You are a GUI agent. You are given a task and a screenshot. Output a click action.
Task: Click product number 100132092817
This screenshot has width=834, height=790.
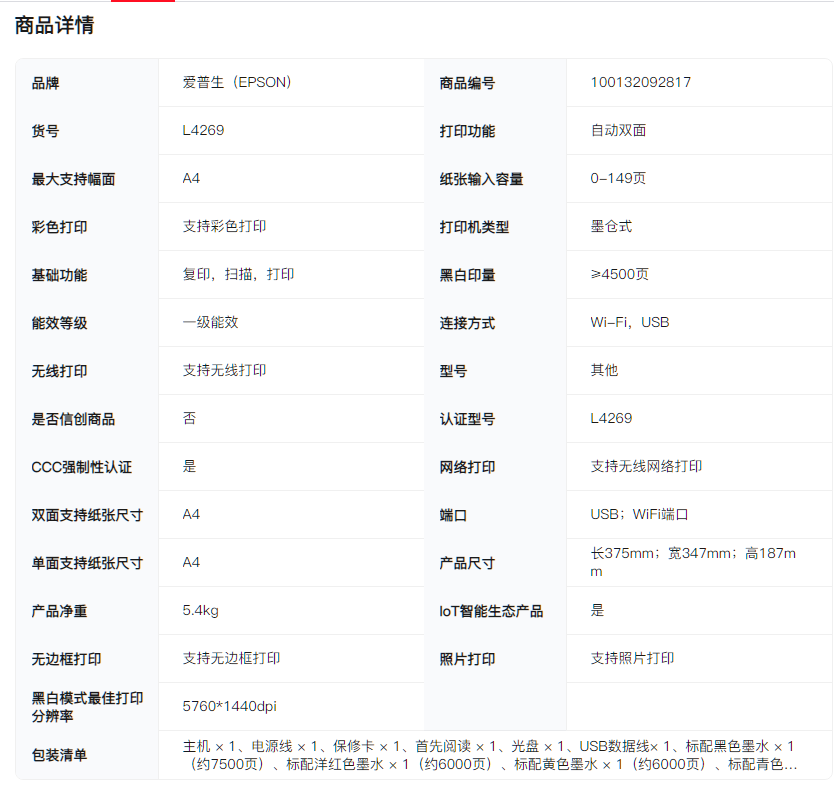pos(640,82)
